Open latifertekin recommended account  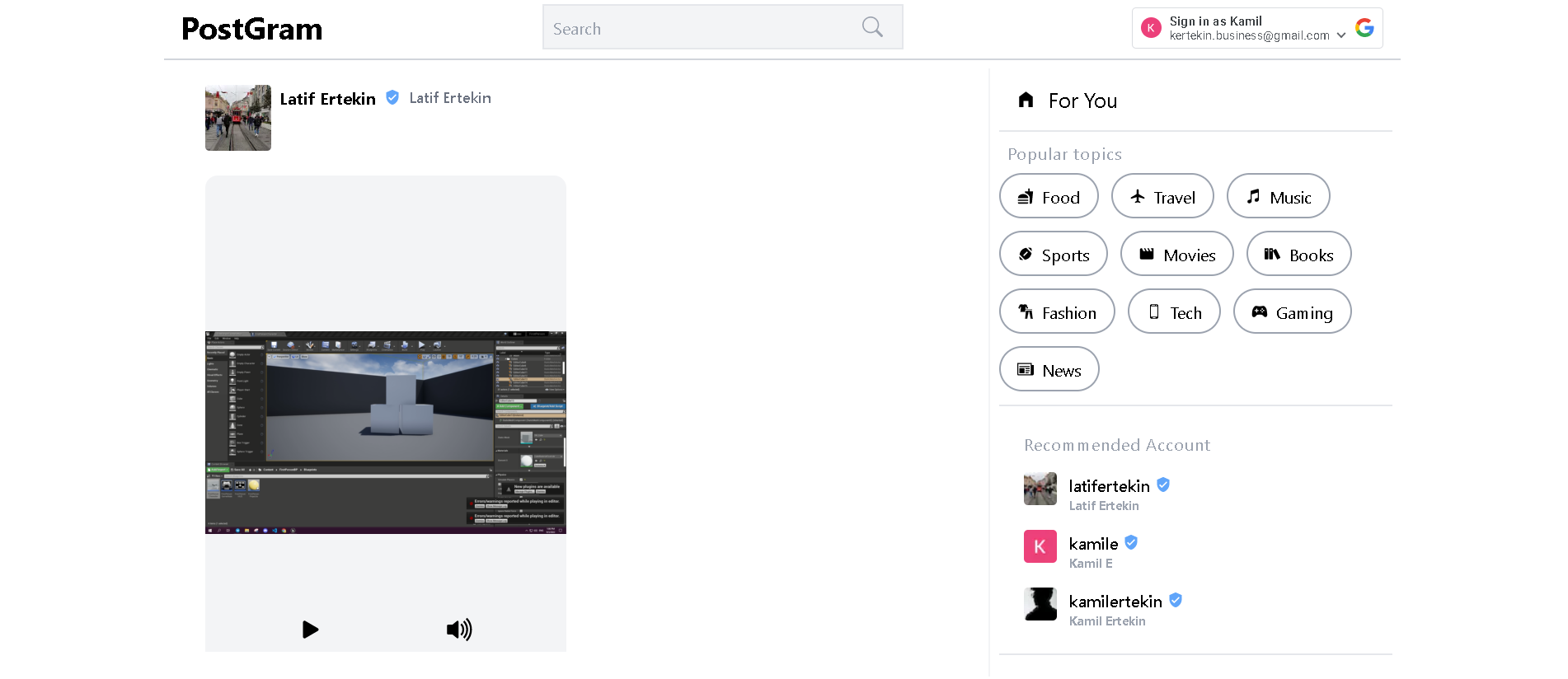click(x=1109, y=486)
